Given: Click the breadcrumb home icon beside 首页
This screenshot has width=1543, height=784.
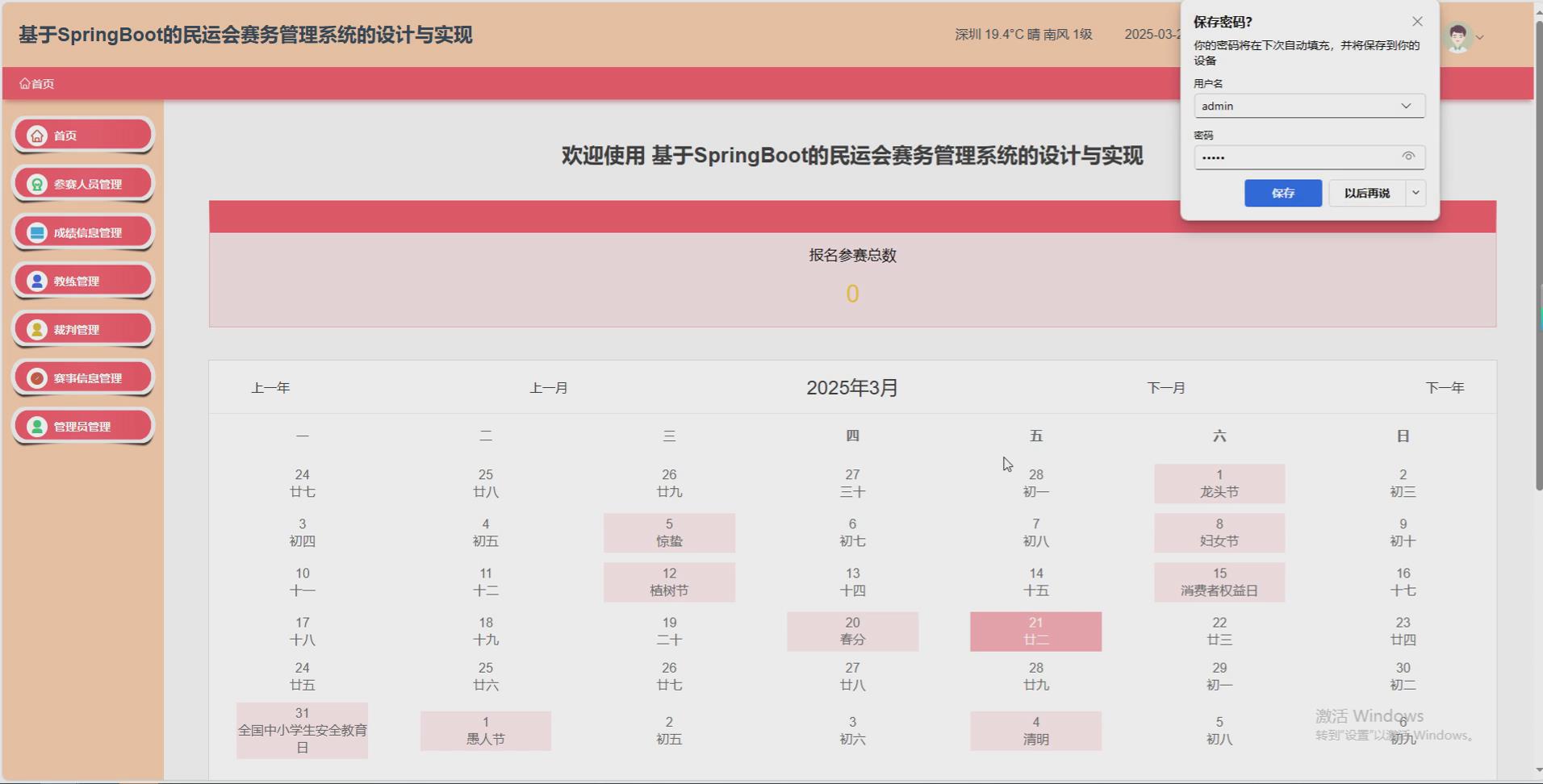Looking at the screenshot, I should 24,83.
